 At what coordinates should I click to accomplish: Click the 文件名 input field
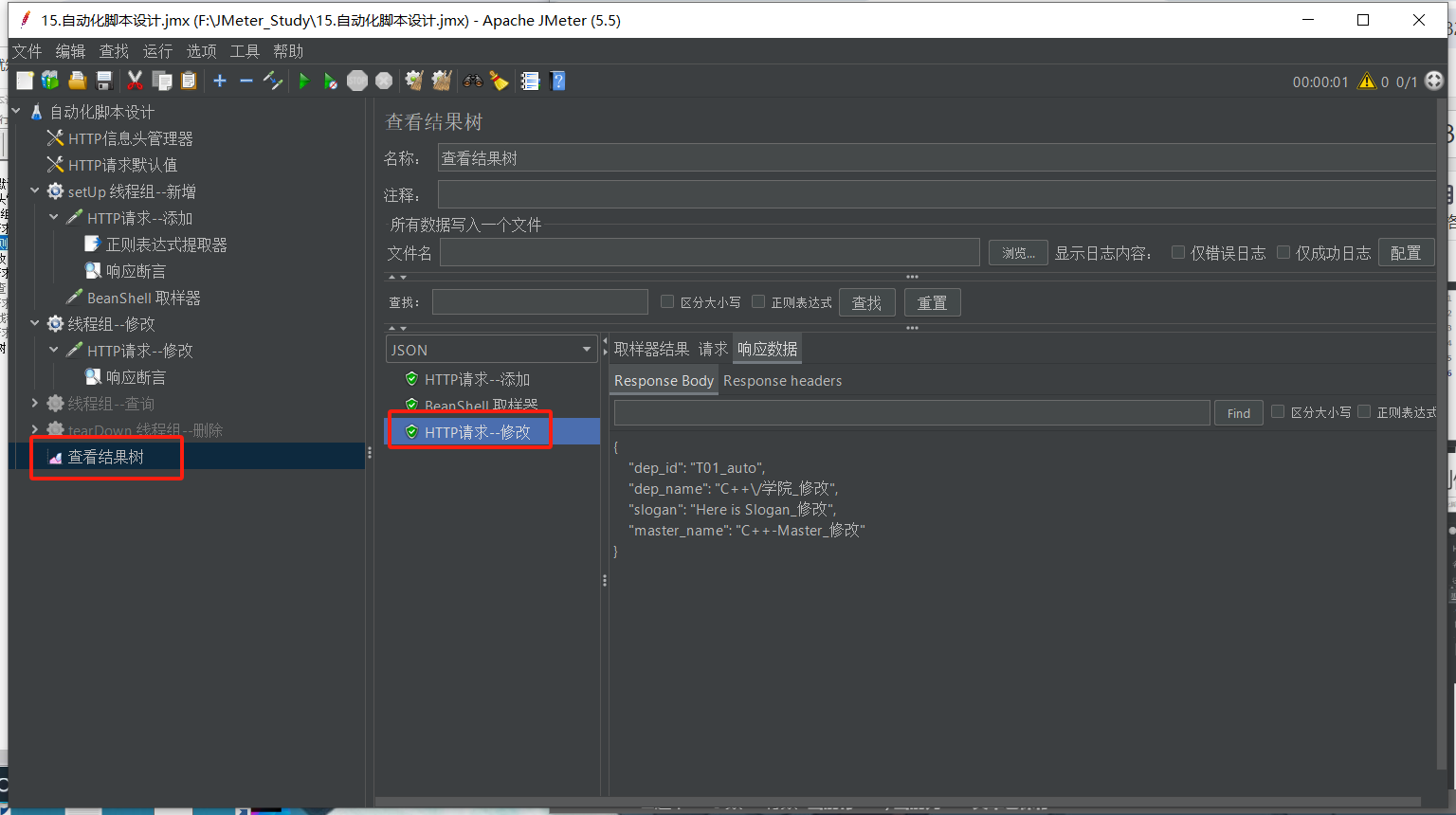pyautogui.click(x=709, y=252)
